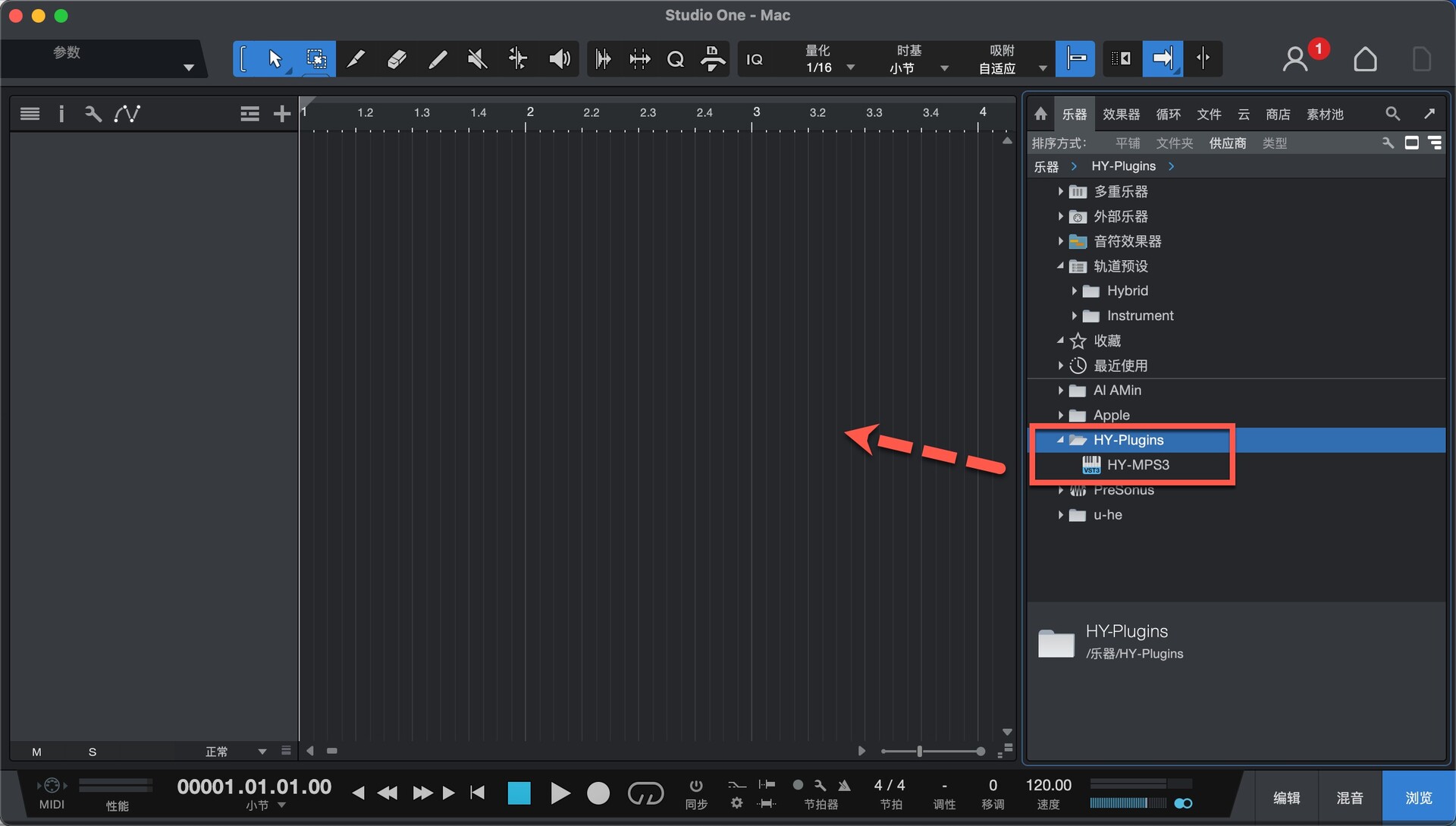This screenshot has width=1456, height=826.
Task: Select the Listen speaker tool
Action: point(559,59)
